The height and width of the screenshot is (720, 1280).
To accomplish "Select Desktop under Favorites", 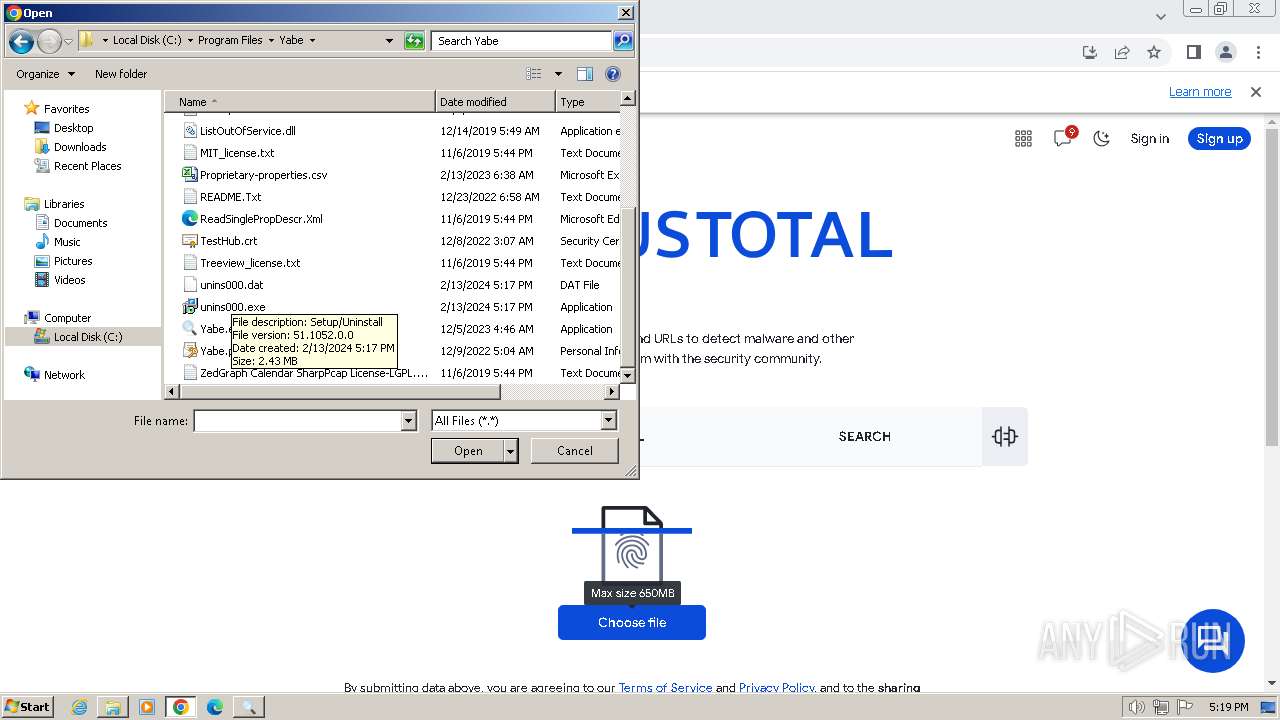I will pyautogui.click(x=74, y=128).
